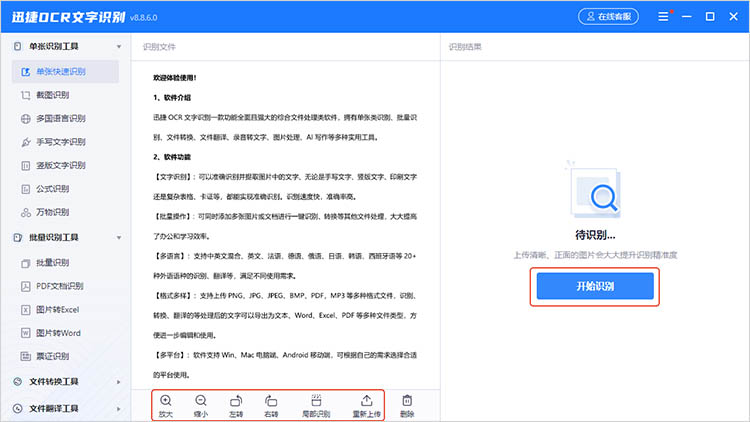Click the 文件转换工具 header label

54,382
